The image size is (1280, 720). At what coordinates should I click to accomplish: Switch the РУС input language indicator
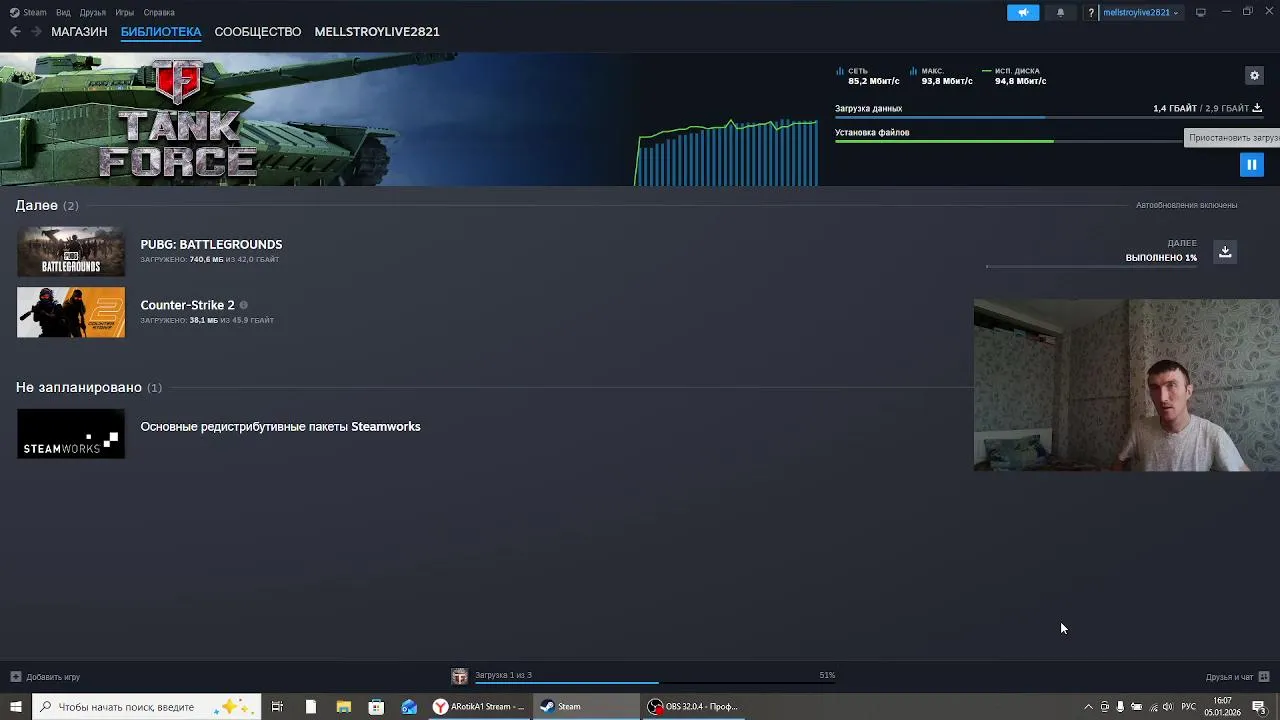pos(1189,707)
